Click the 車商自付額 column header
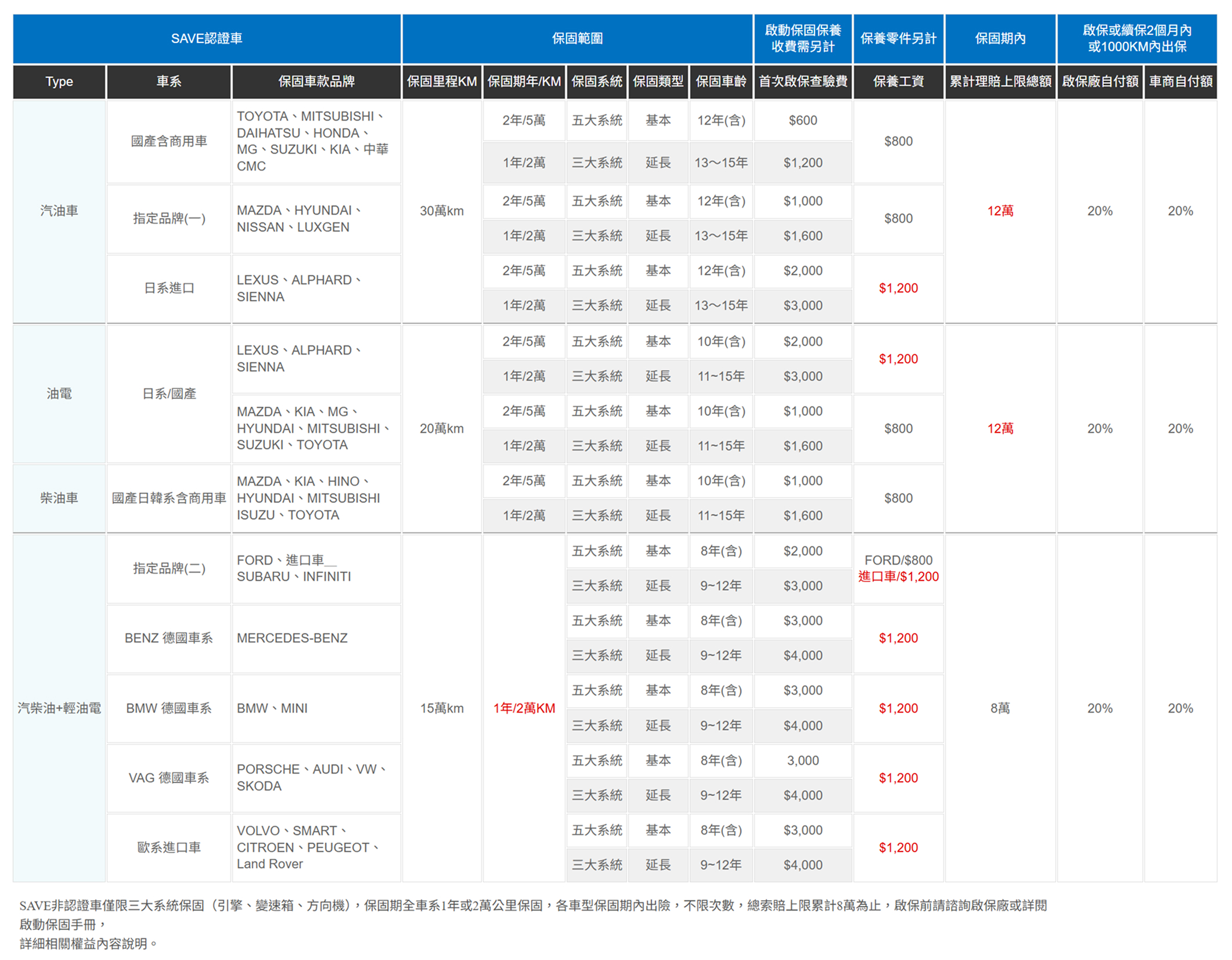 pyautogui.click(x=1180, y=81)
